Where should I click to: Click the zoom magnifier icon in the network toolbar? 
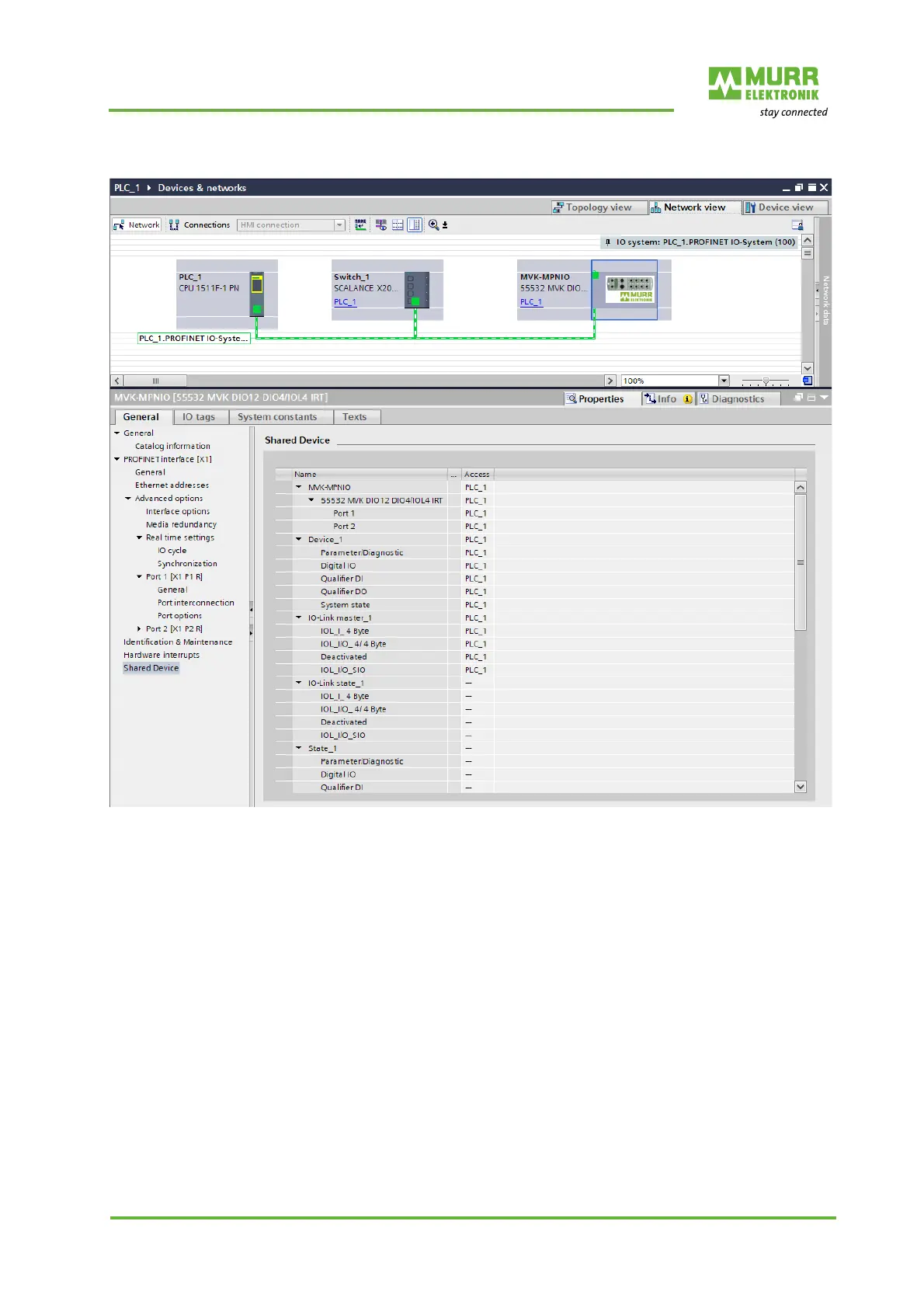[433, 225]
